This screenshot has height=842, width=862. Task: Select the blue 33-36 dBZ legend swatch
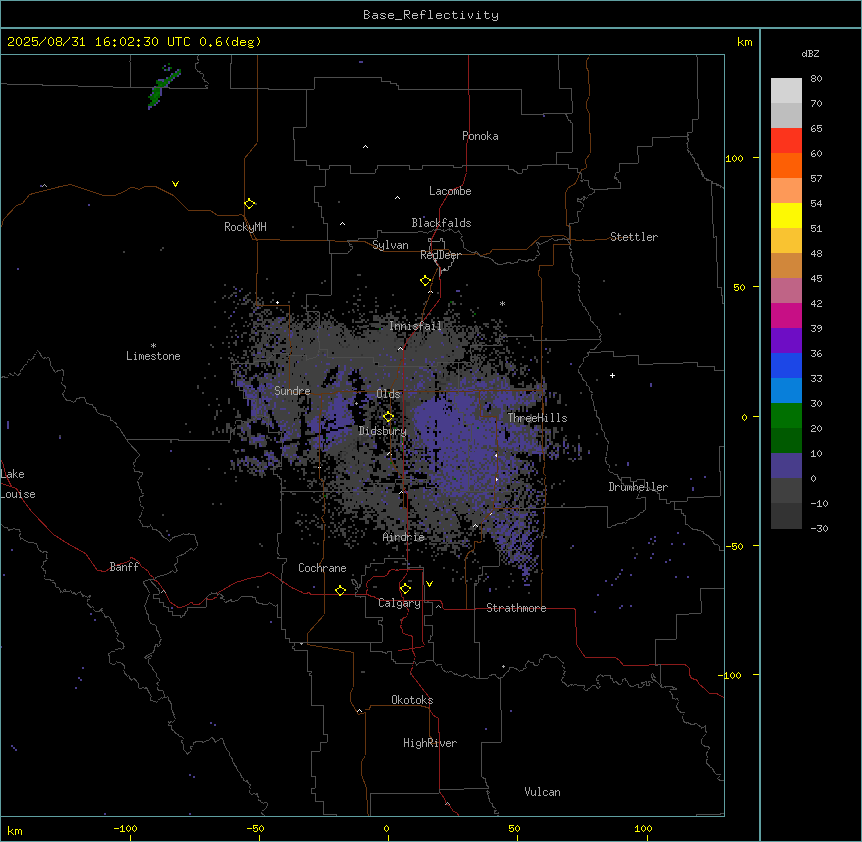coord(786,365)
